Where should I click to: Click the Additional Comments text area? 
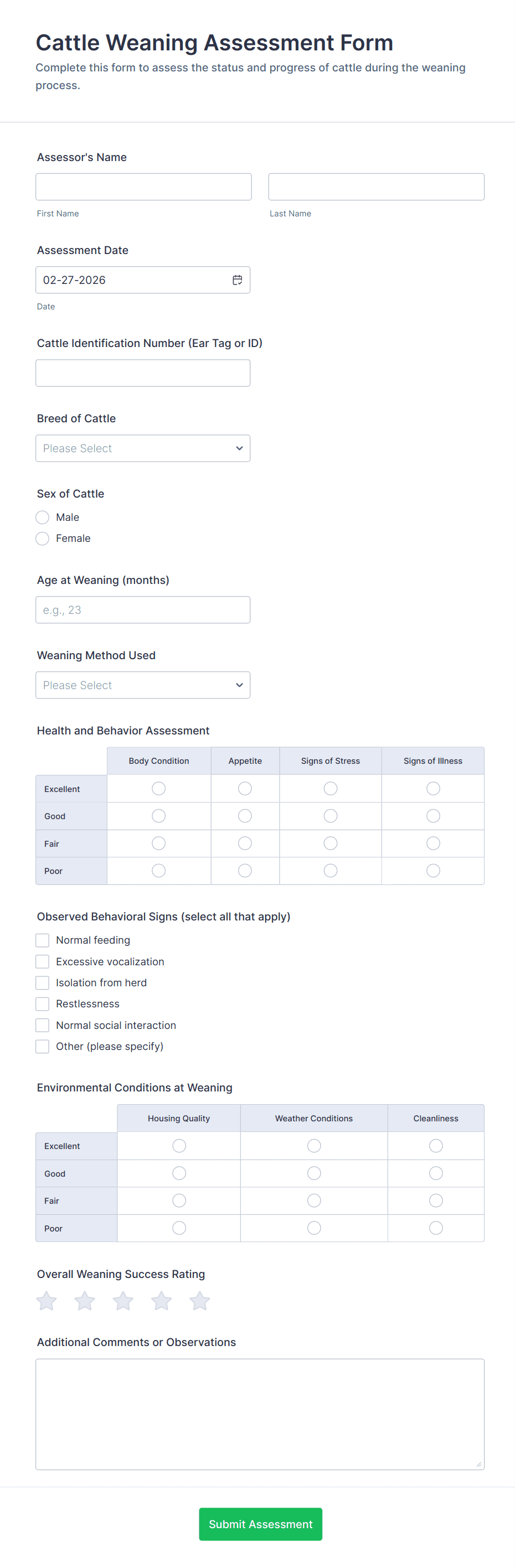(260, 1414)
